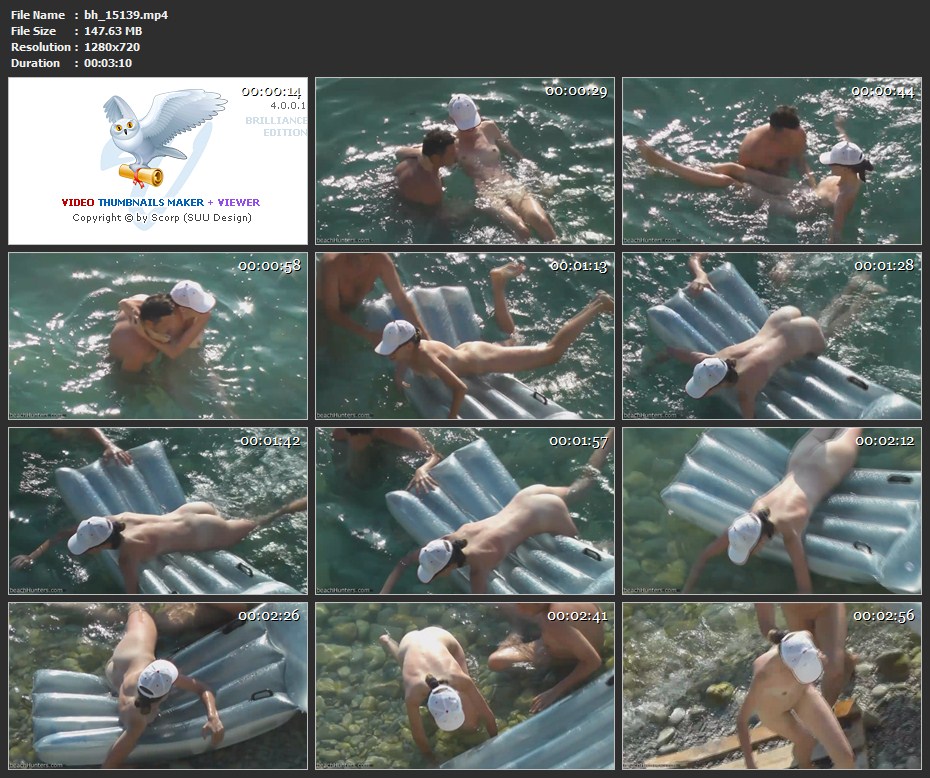Select the frame marked 00:00:58
The width and height of the screenshot is (930, 778).
158,336
